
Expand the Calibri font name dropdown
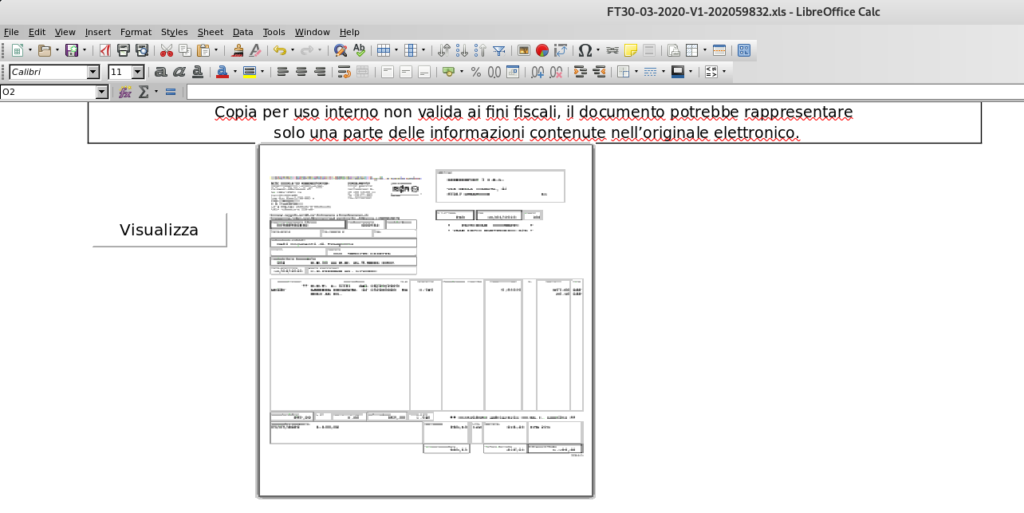click(93, 72)
